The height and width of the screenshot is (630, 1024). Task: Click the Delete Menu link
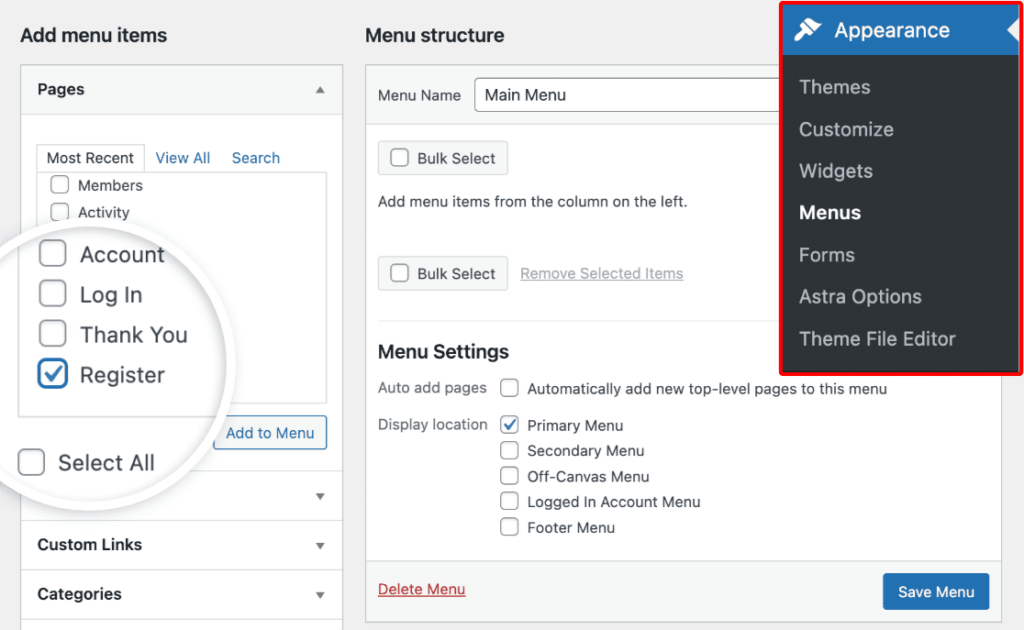point(421,590)
